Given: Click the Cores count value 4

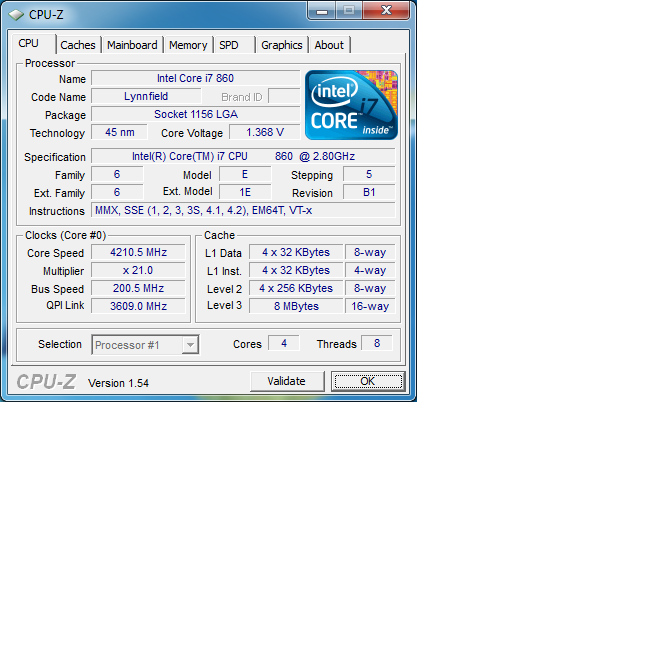Looking at the screenshot, I should (284, 343).
